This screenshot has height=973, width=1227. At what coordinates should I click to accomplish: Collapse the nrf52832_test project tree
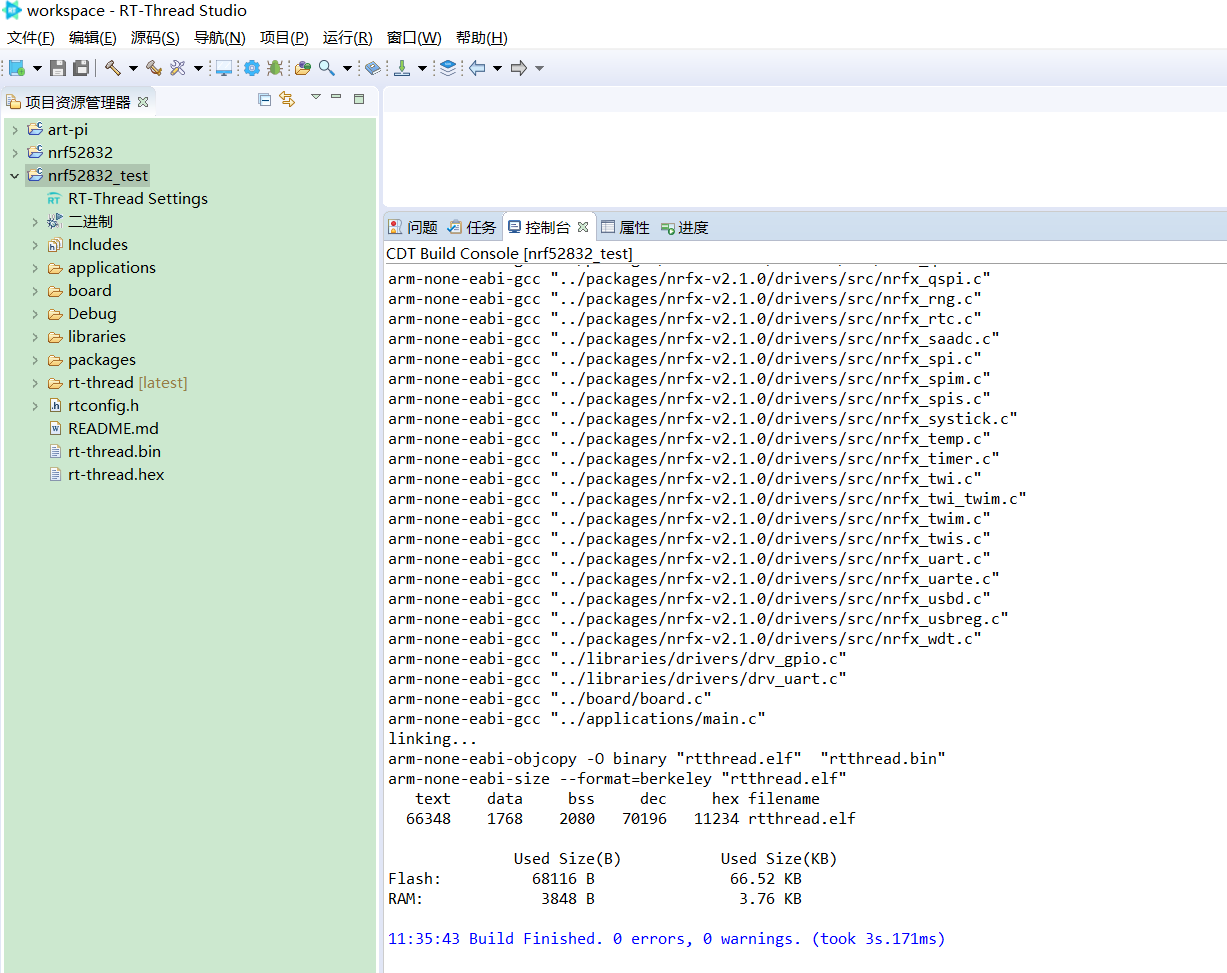14,176
